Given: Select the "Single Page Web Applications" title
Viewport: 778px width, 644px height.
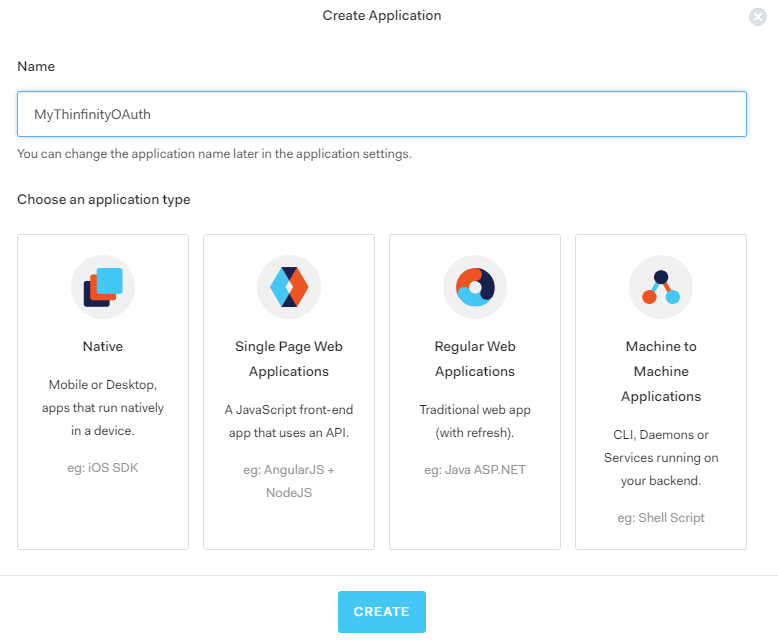Looking at the screenshot, I should click(289, 359).
